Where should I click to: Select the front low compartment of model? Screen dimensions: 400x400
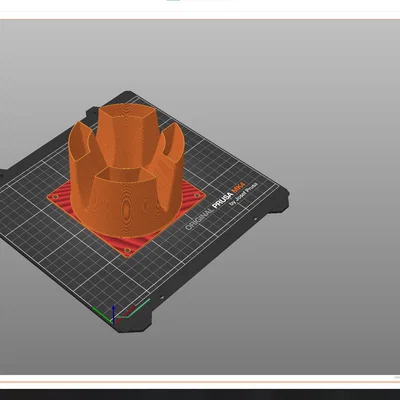[x=123, y=200]
